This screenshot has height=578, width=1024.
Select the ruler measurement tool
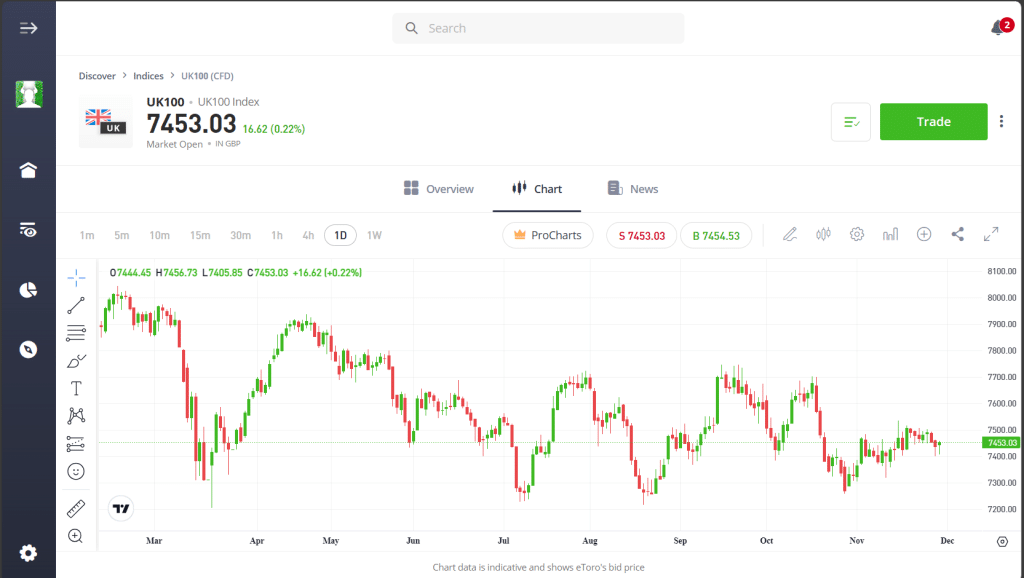tap(76, 507)
